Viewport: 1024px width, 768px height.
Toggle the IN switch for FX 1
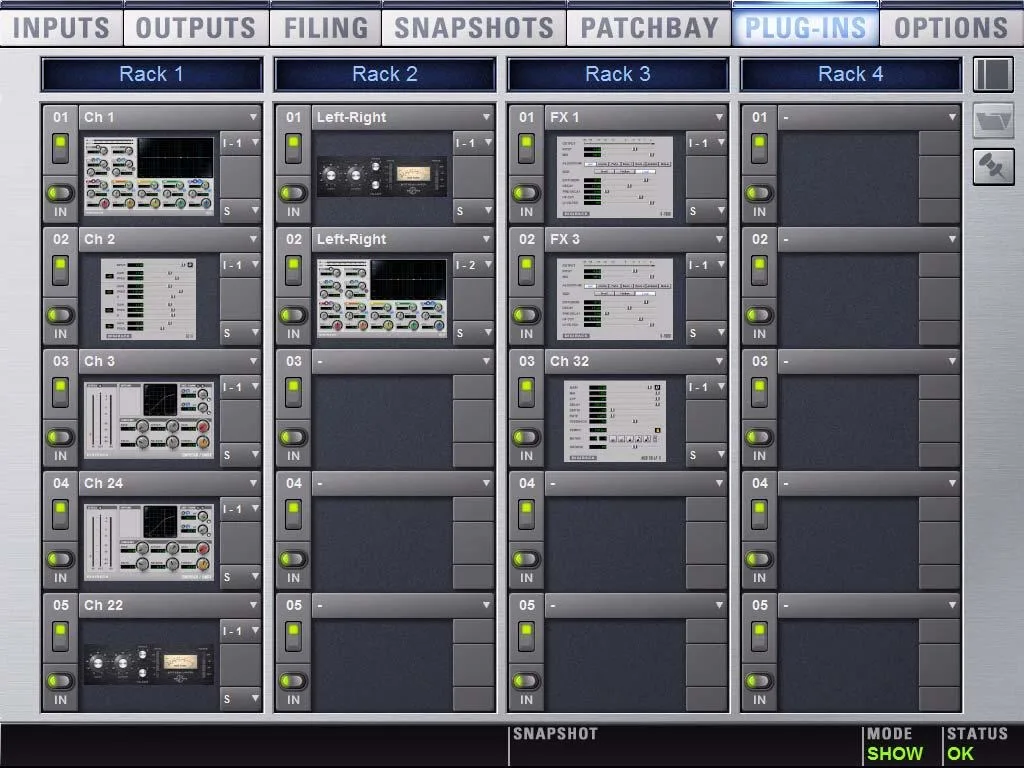pyautogui.click(x=526, y=193)
